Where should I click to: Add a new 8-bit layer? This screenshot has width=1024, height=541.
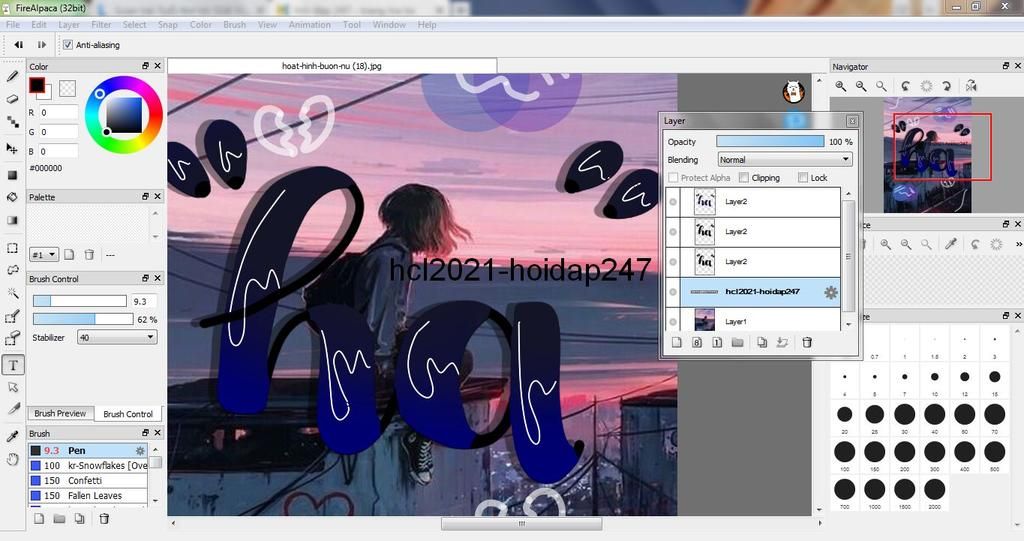(697, 342)
